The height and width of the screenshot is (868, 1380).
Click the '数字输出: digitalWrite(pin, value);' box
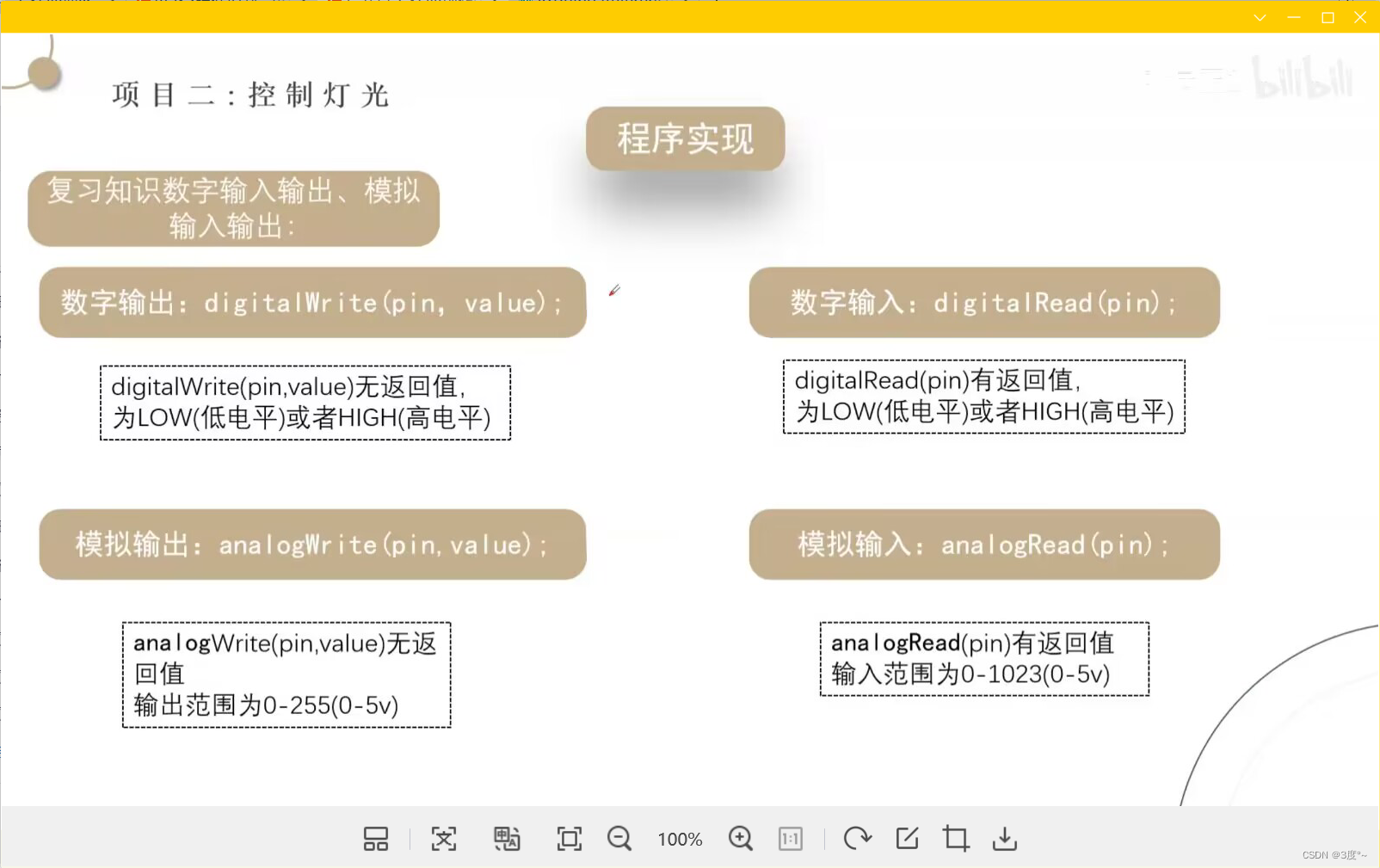[312, 303]
